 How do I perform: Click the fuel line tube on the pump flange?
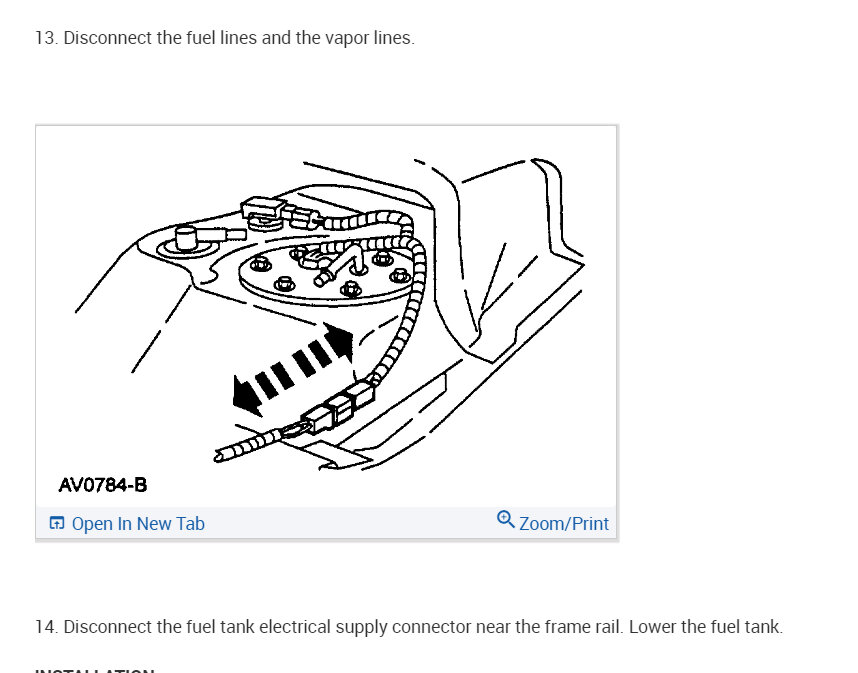point(340,266)
